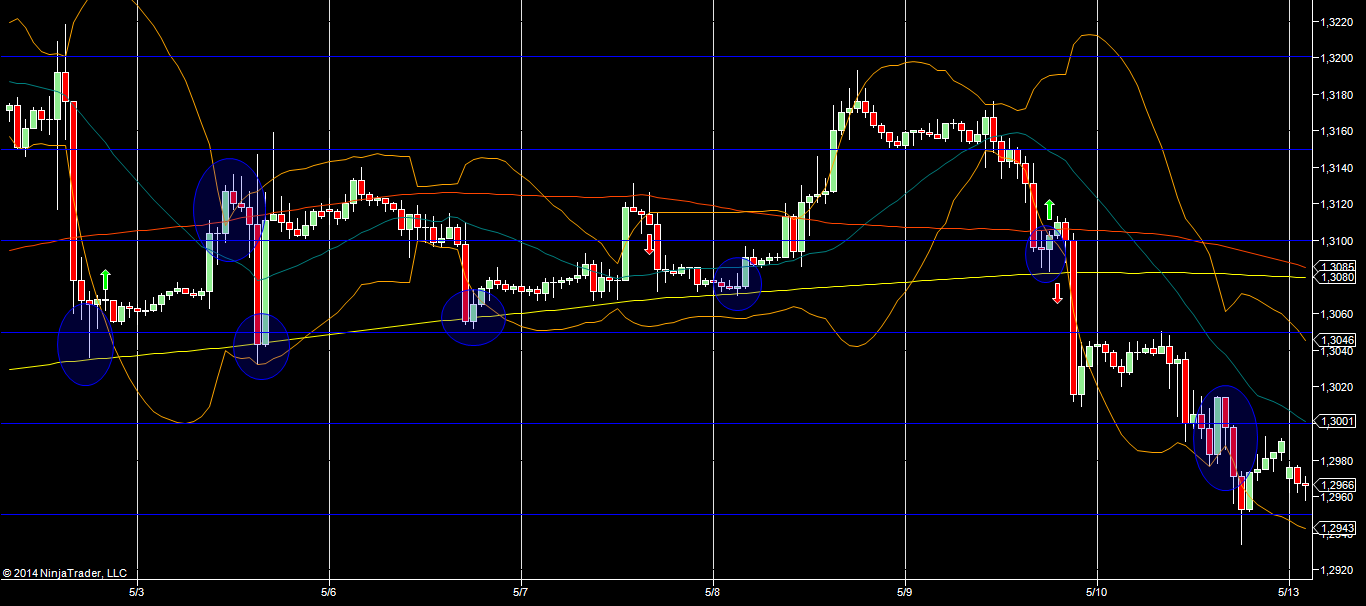Select the 1,3001 price marker tag

point(1337,422)
